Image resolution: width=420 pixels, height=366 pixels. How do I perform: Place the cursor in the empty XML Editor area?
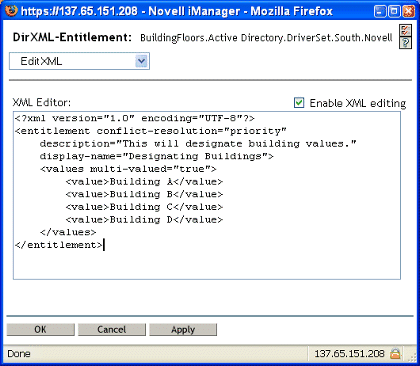(207, 264)
